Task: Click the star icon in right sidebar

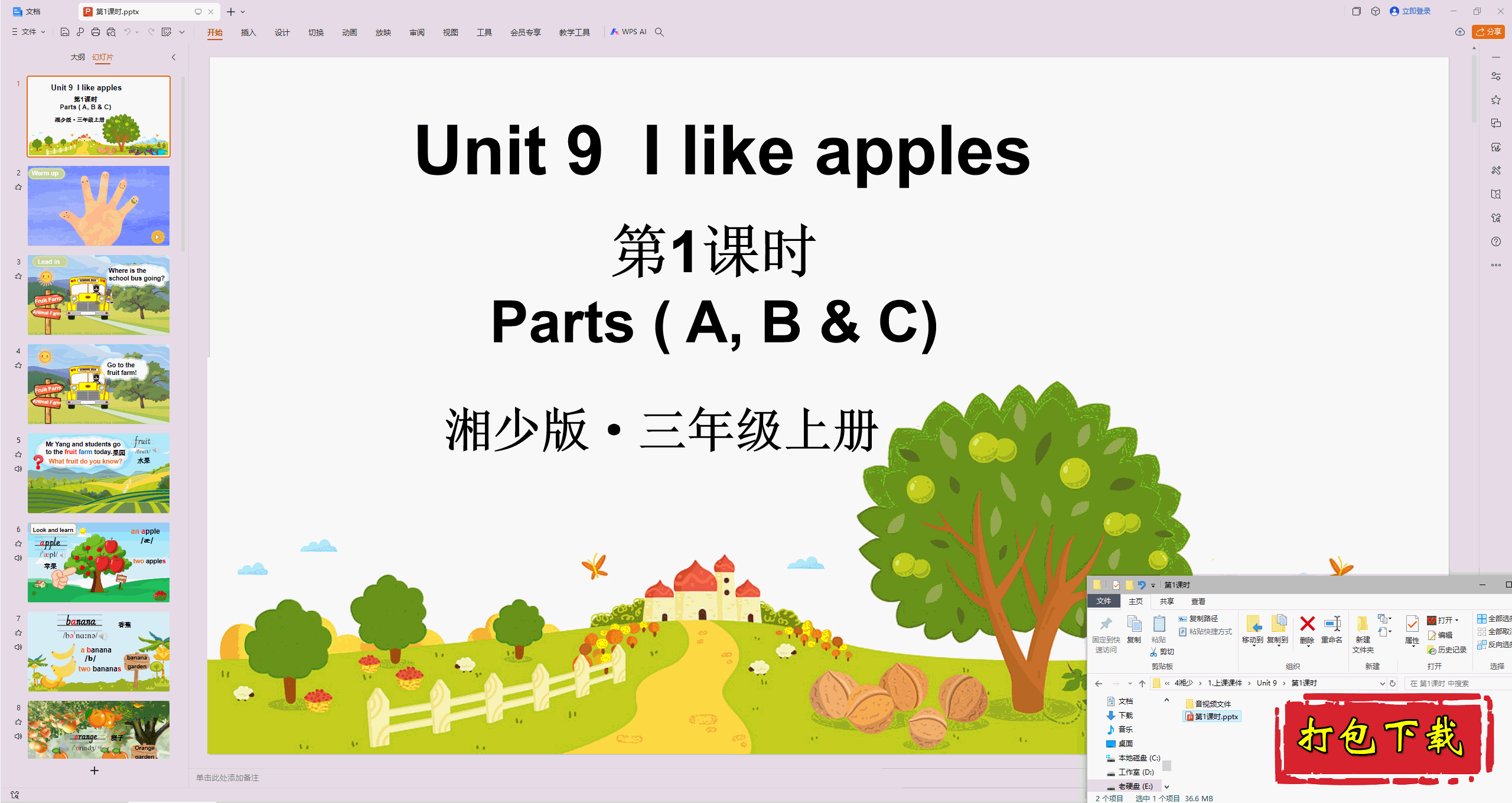Action: point(1496,100)
